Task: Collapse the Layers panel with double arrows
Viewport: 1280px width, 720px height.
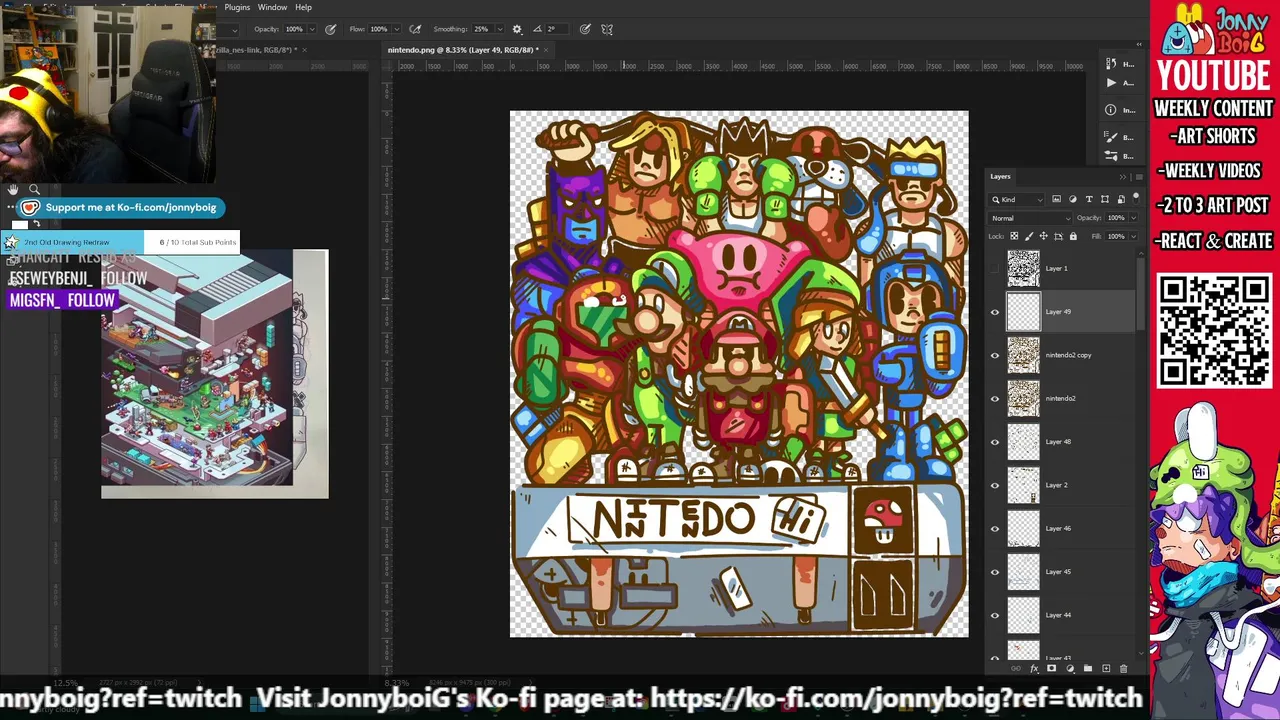Action: [x=1123, y=177]
